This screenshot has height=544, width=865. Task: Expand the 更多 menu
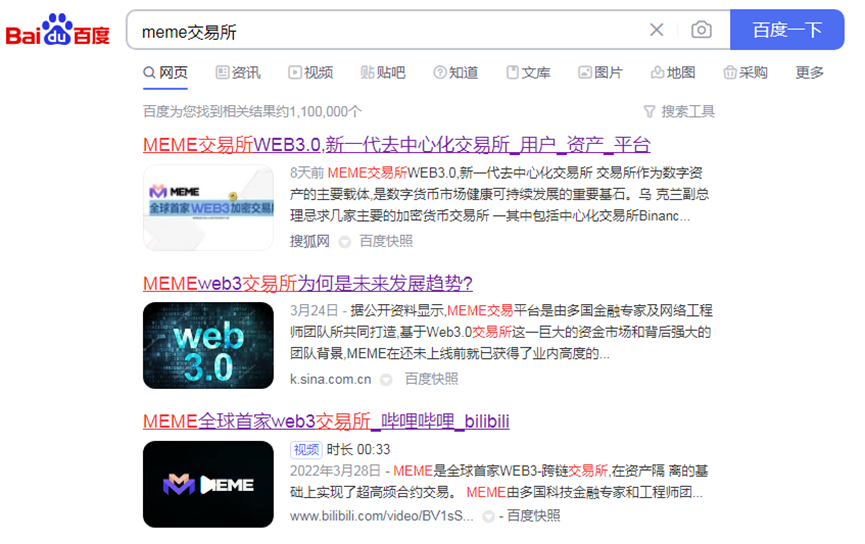coord(809,73)
